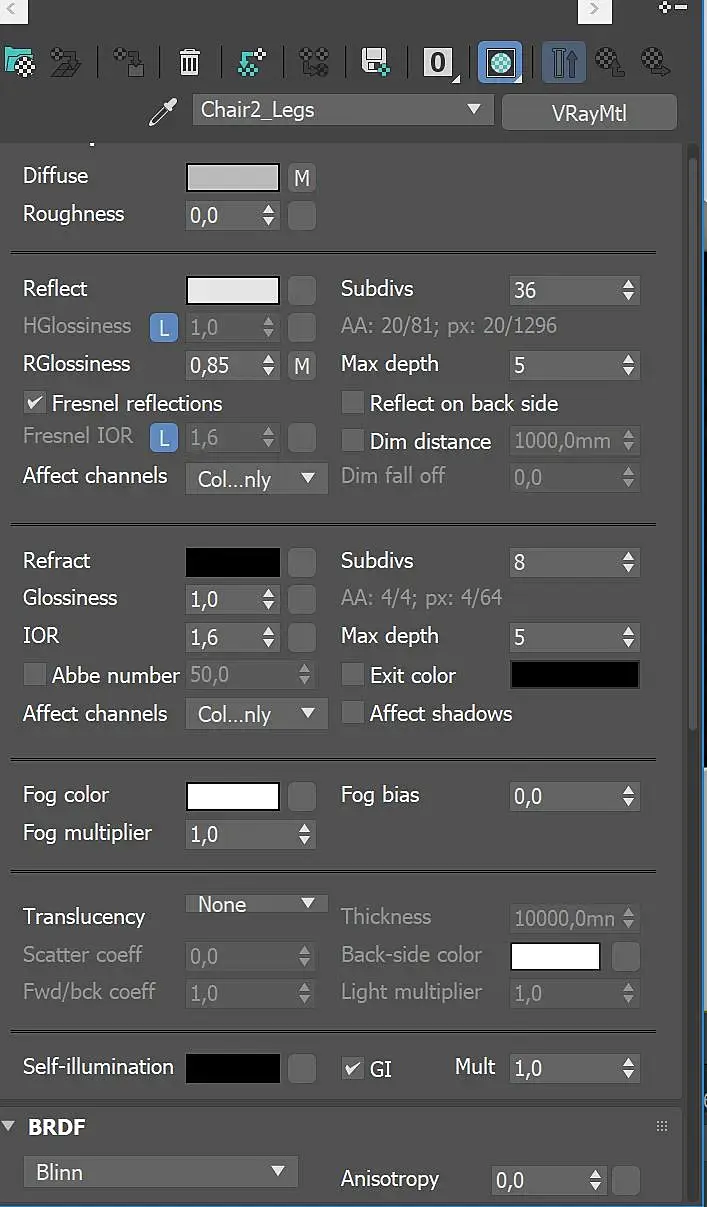The width and height of the screenshot is (707, 1207).
Task: Collapse the BRDF rollout
Action: 9,1127
